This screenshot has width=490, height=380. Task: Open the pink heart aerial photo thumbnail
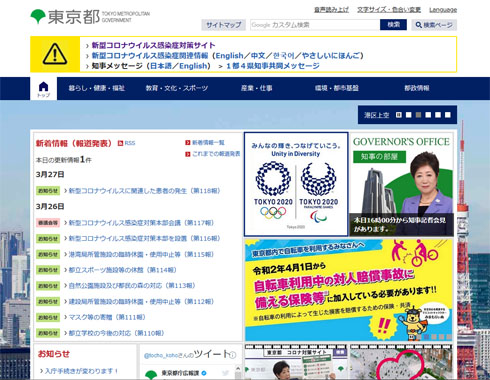[401, 362]
